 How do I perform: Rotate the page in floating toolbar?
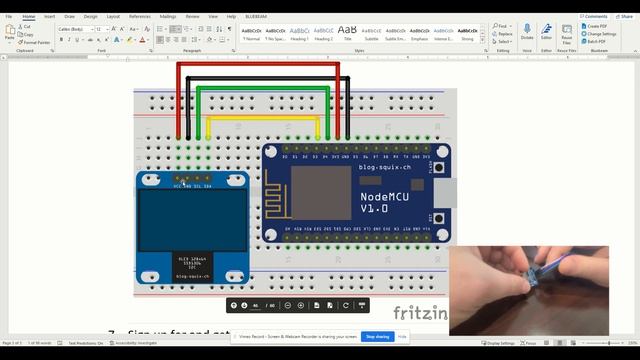346,305
